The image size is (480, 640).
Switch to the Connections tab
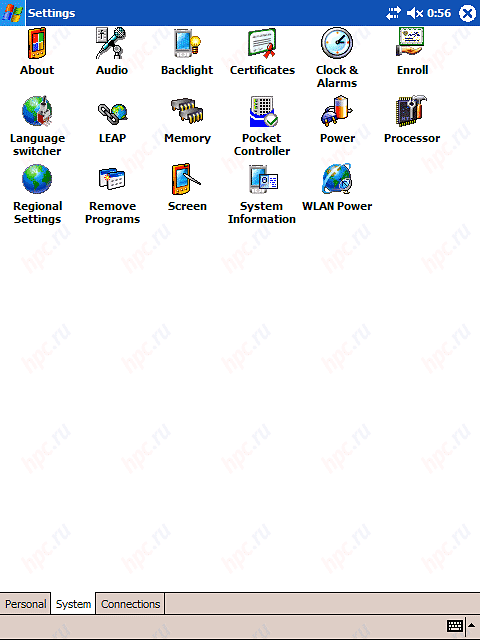(131, 604)
